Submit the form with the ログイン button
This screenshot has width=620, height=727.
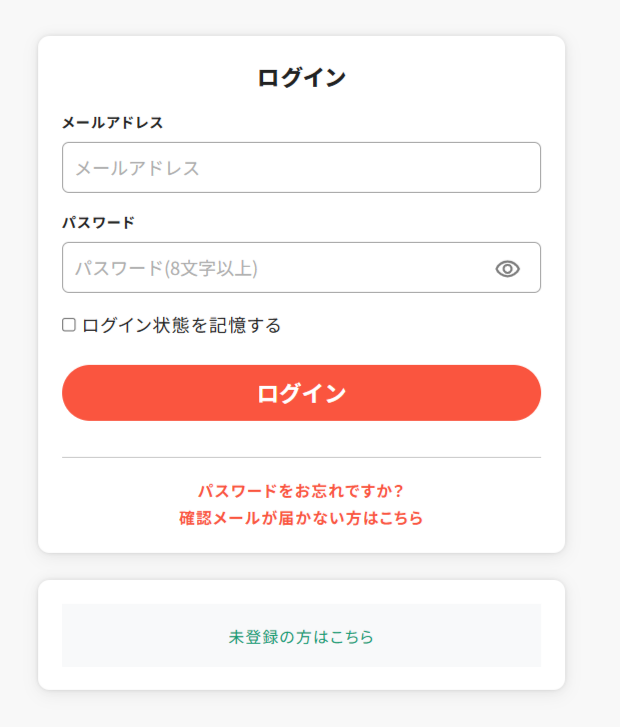(301, 393)
